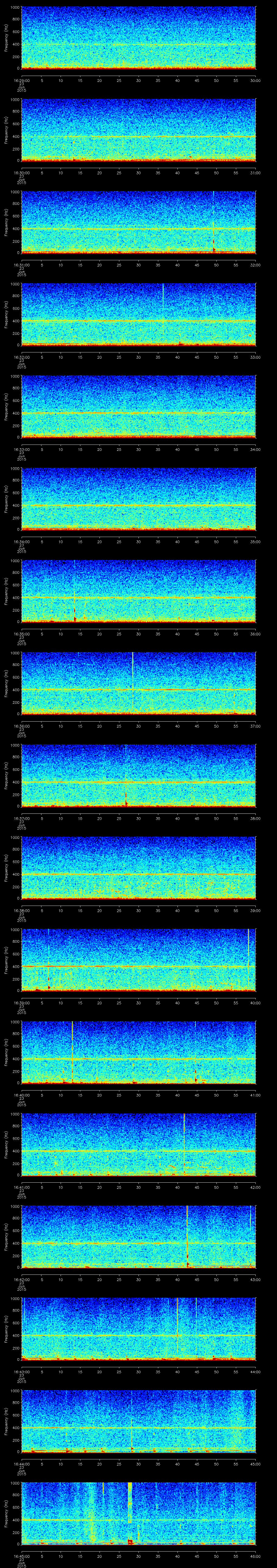
Task: Click the Frequency (Hz) axis label of the 16:37:00 panel
Action: pyautogui.click(x=6, y=776)
